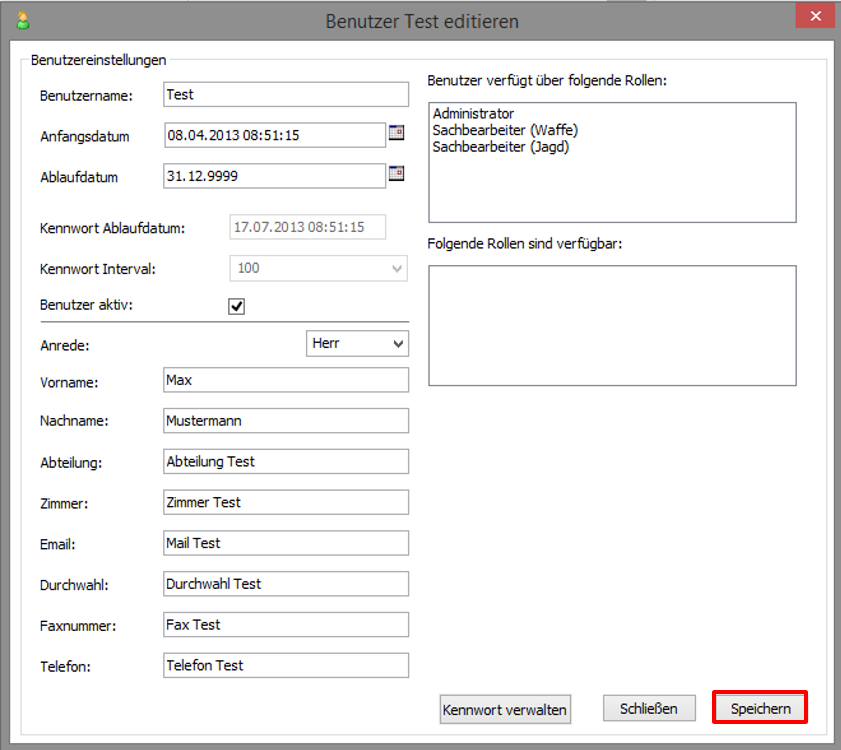This screenshot has height=750, width=841.
Task: Focus the Vorname field containing Max
Action: 285,380
